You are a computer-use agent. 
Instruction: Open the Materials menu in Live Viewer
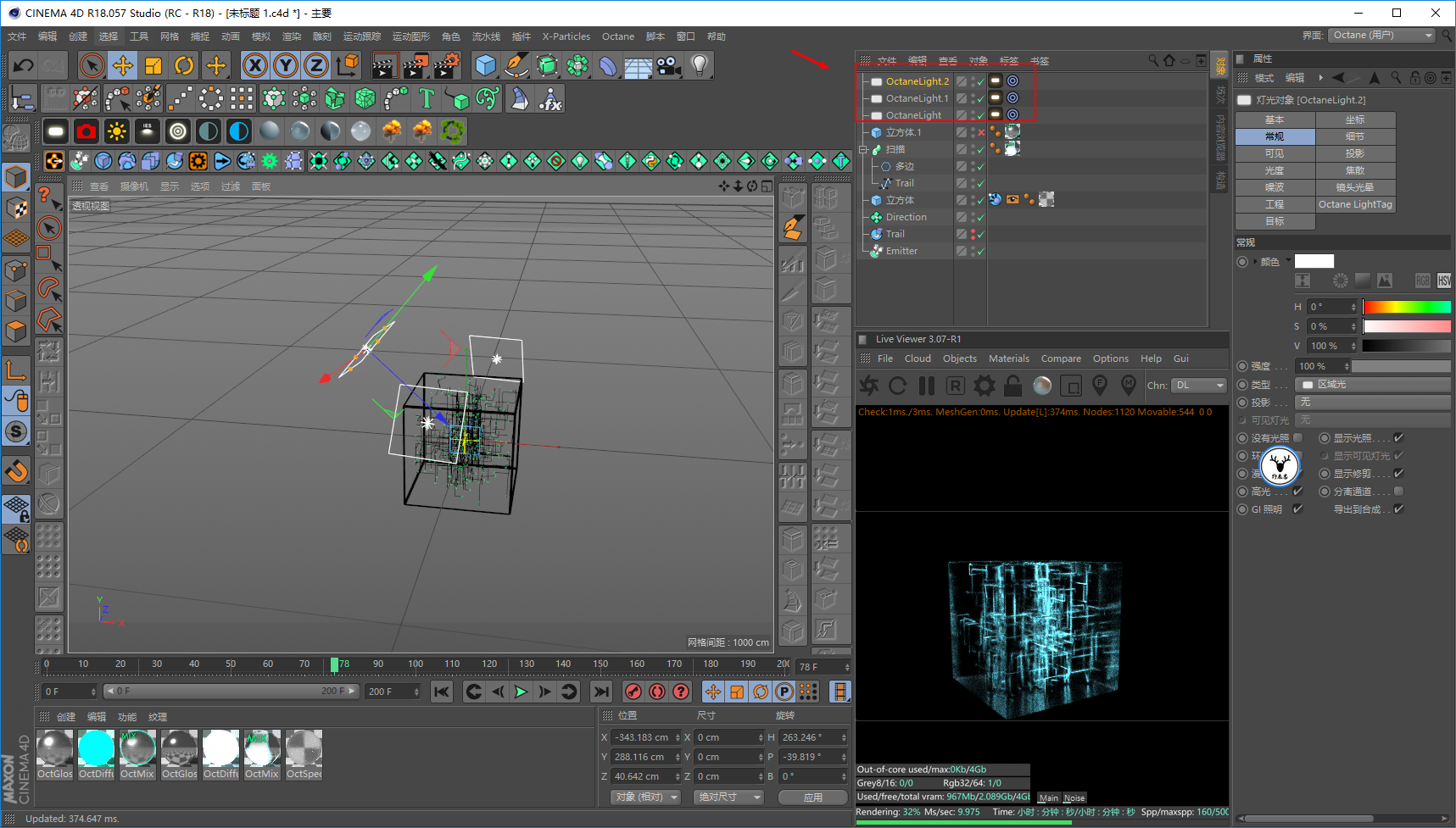[1009, 358]
